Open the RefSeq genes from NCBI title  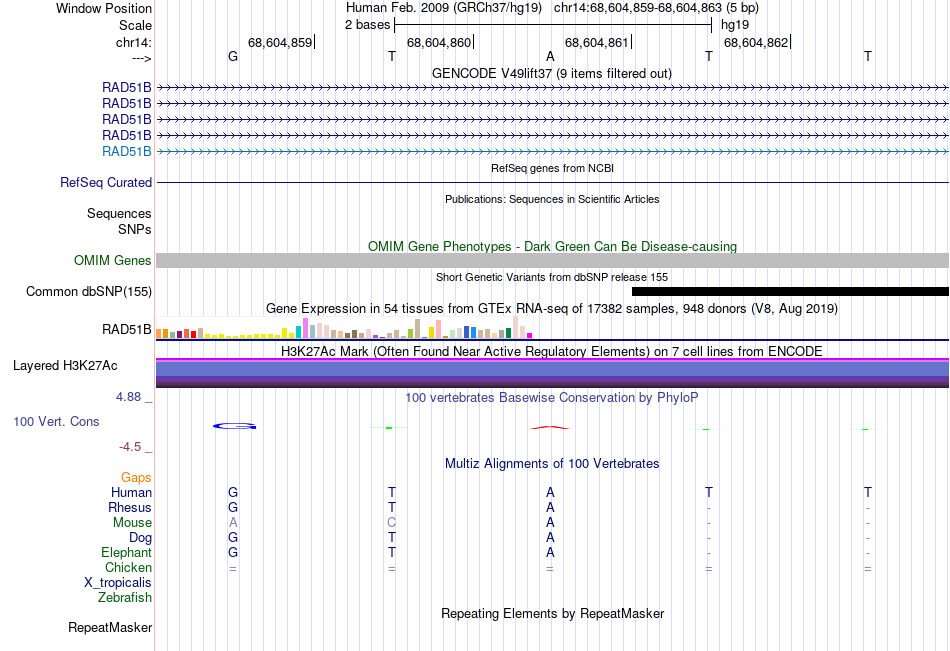point(552,168)
